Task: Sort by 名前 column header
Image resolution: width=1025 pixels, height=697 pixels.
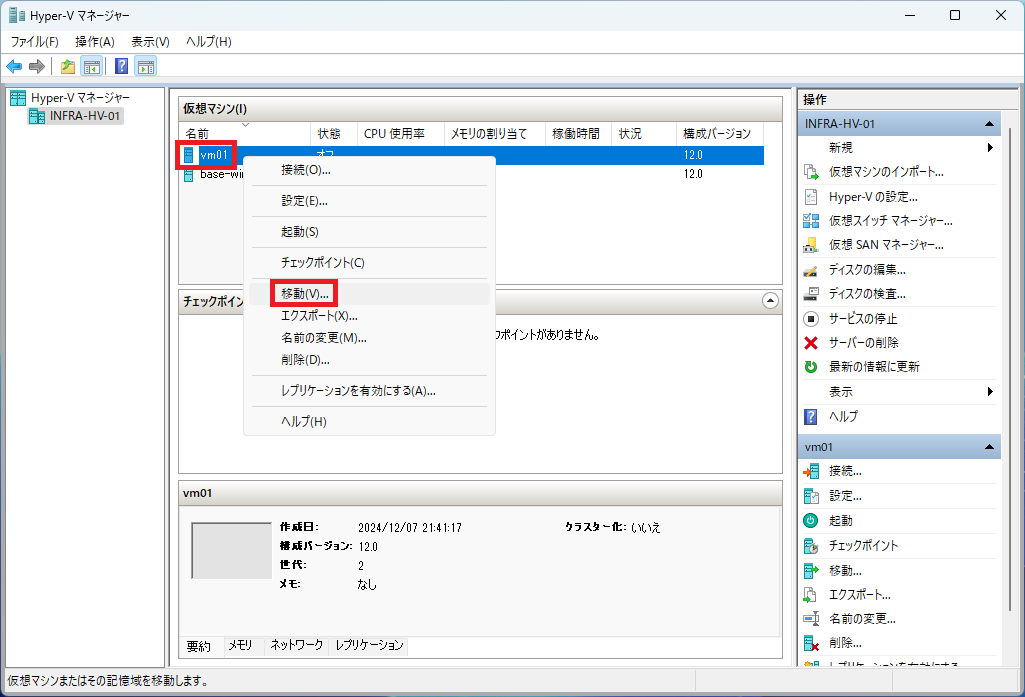Action: pos(244,133)
